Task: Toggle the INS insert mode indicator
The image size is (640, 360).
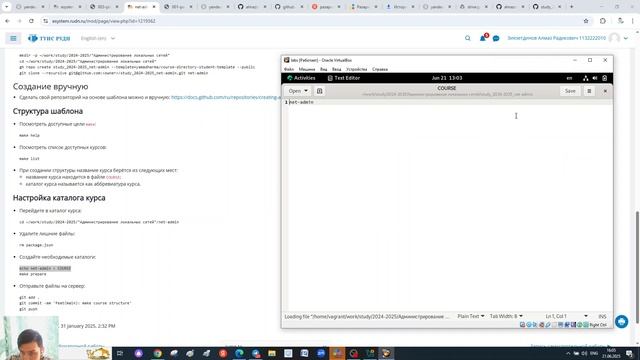Action: point(602,316)
